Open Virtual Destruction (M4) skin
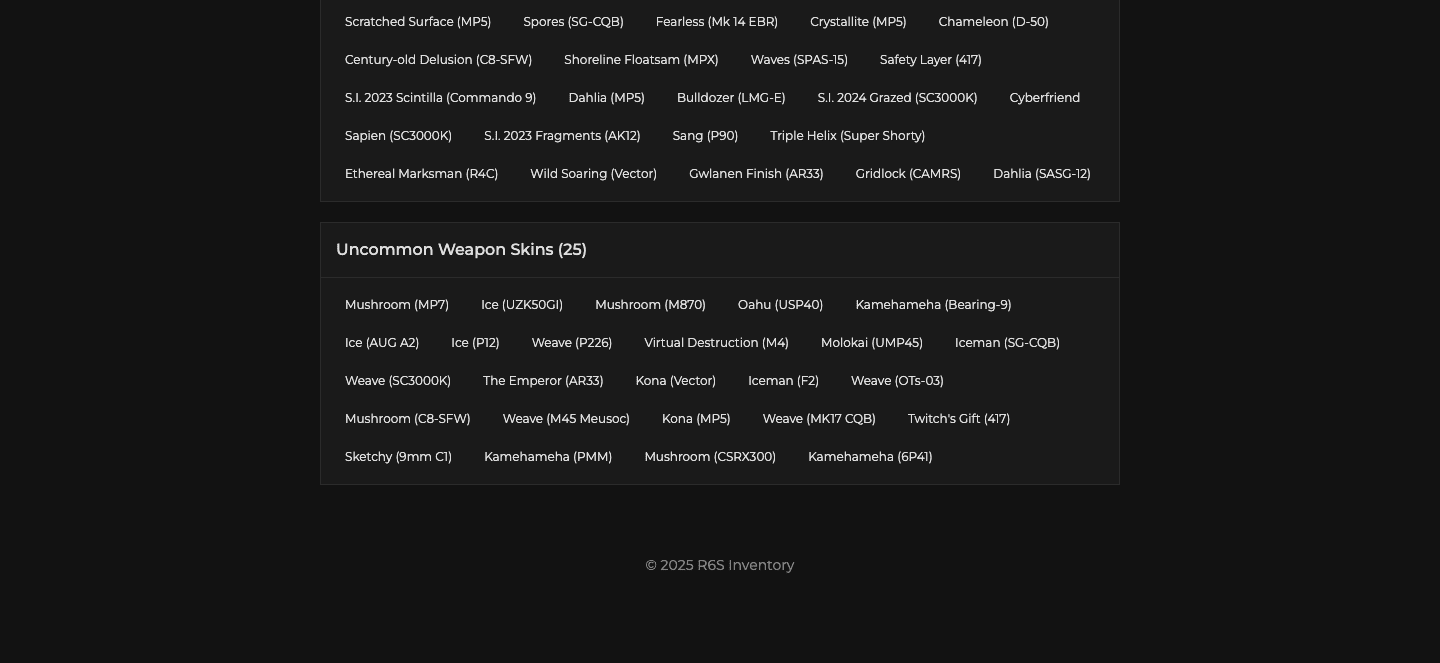The image size is (1440, 663). (716, 343)
